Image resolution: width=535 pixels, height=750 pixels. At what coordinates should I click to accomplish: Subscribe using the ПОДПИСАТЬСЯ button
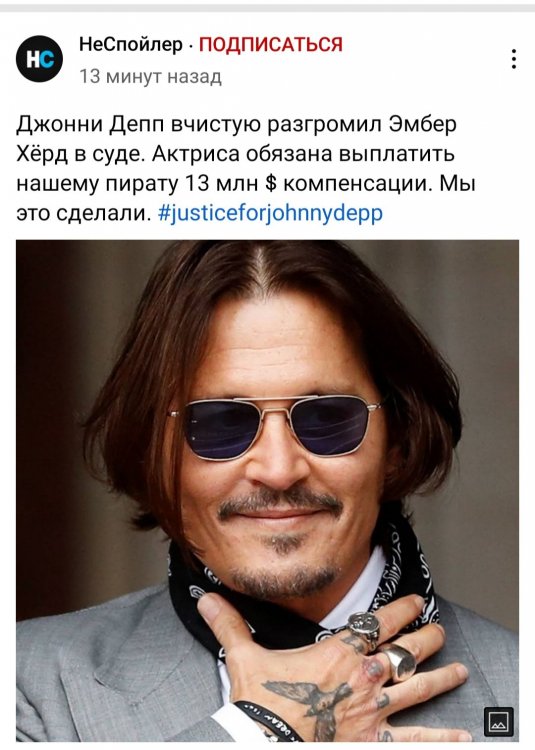tap(271, 44)
